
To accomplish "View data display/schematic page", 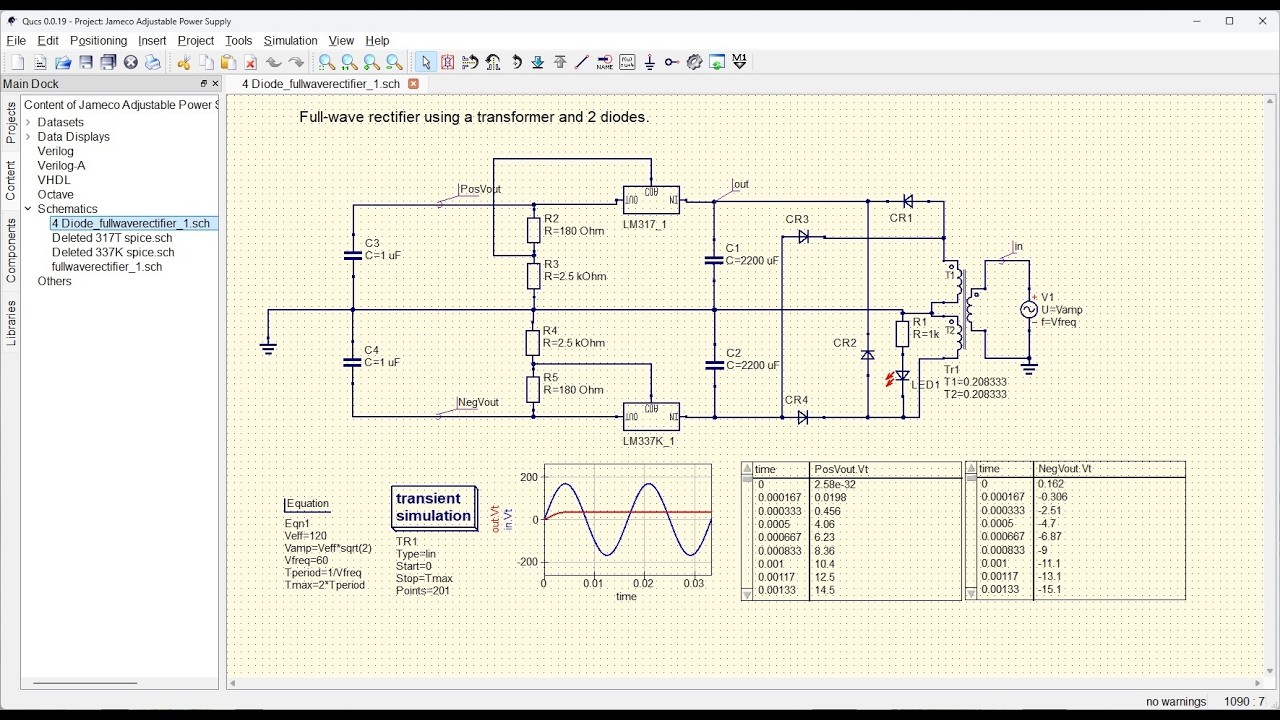I will (x=717, y=62).
